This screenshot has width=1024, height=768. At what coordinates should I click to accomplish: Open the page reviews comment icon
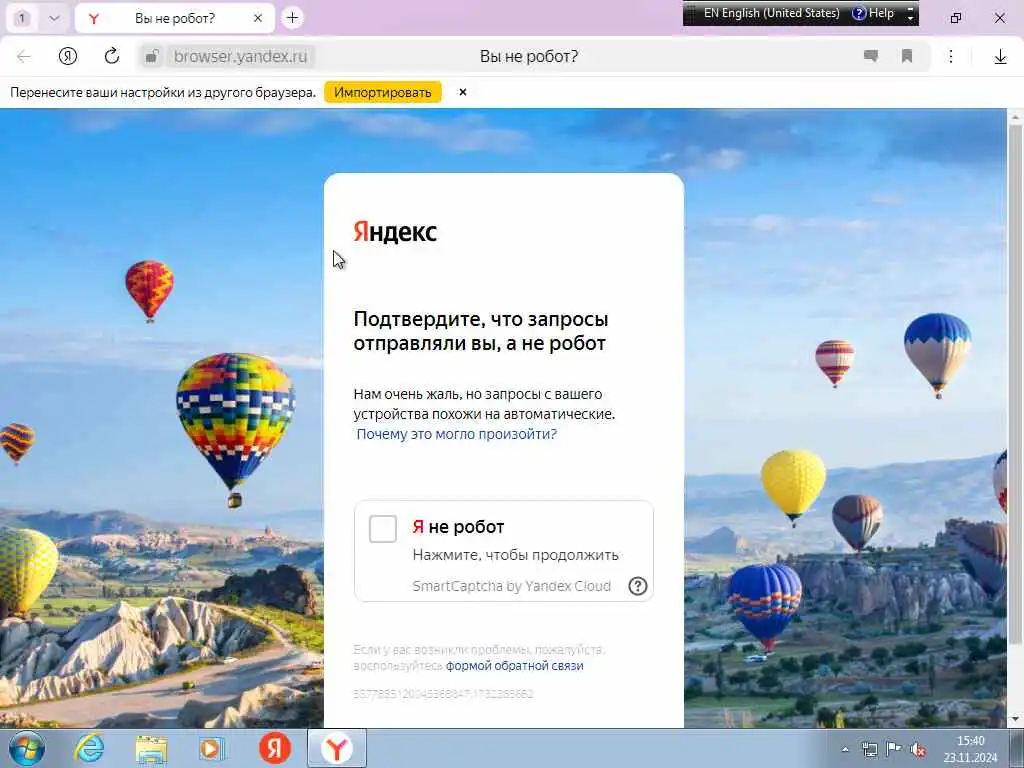[871, 56]
